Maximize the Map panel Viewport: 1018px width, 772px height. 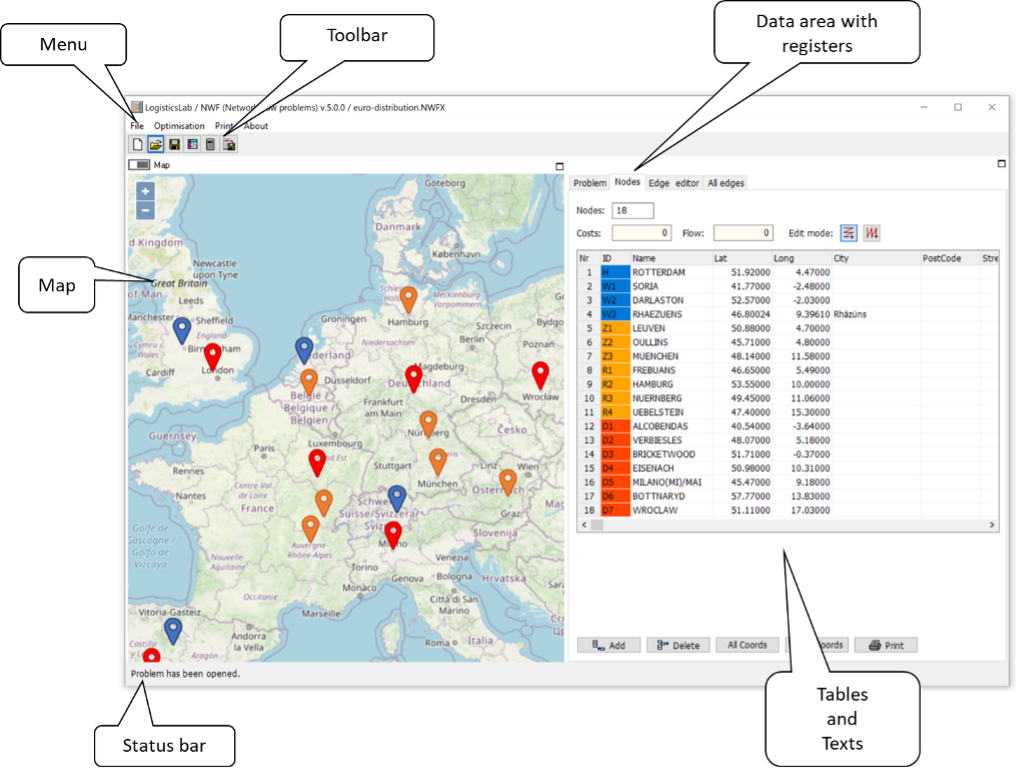(560, 166)
